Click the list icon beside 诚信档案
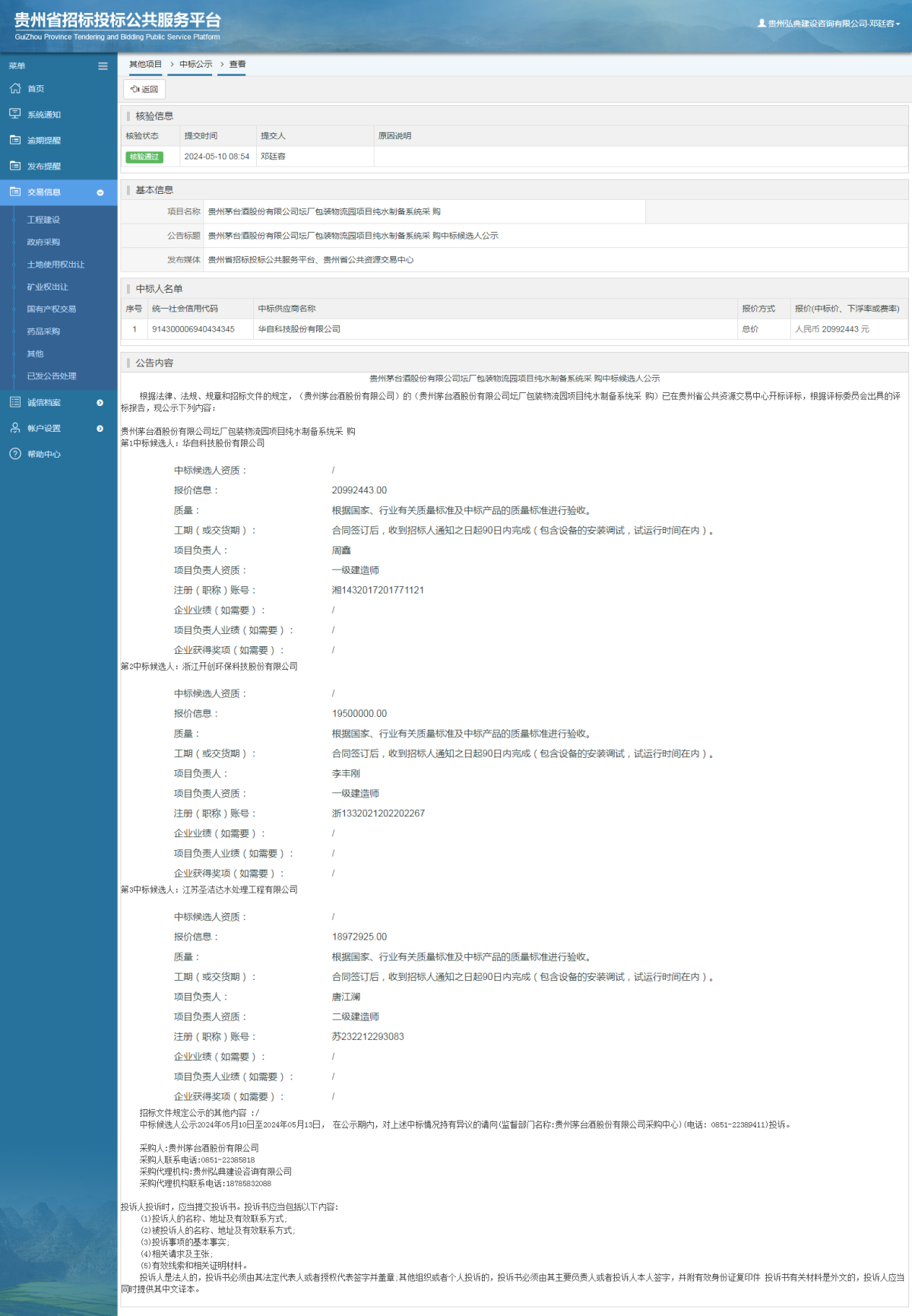912x1316 pixels. (15, 402)
